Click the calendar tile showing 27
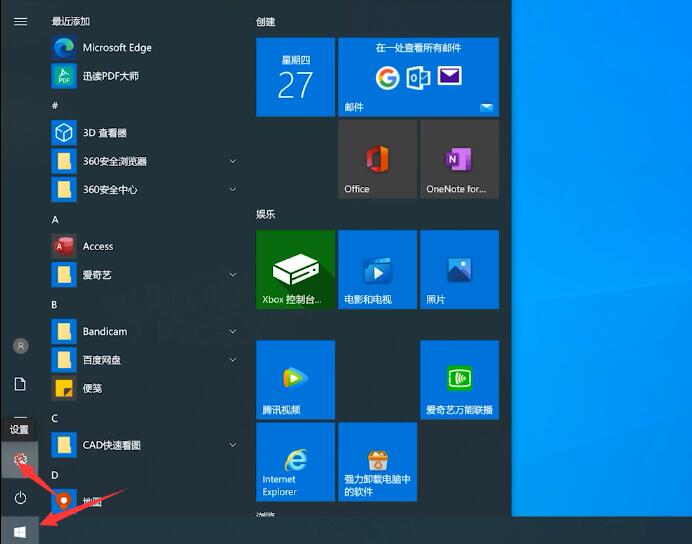The height and width of the screenshot is (544, 692). click(295, 77)
